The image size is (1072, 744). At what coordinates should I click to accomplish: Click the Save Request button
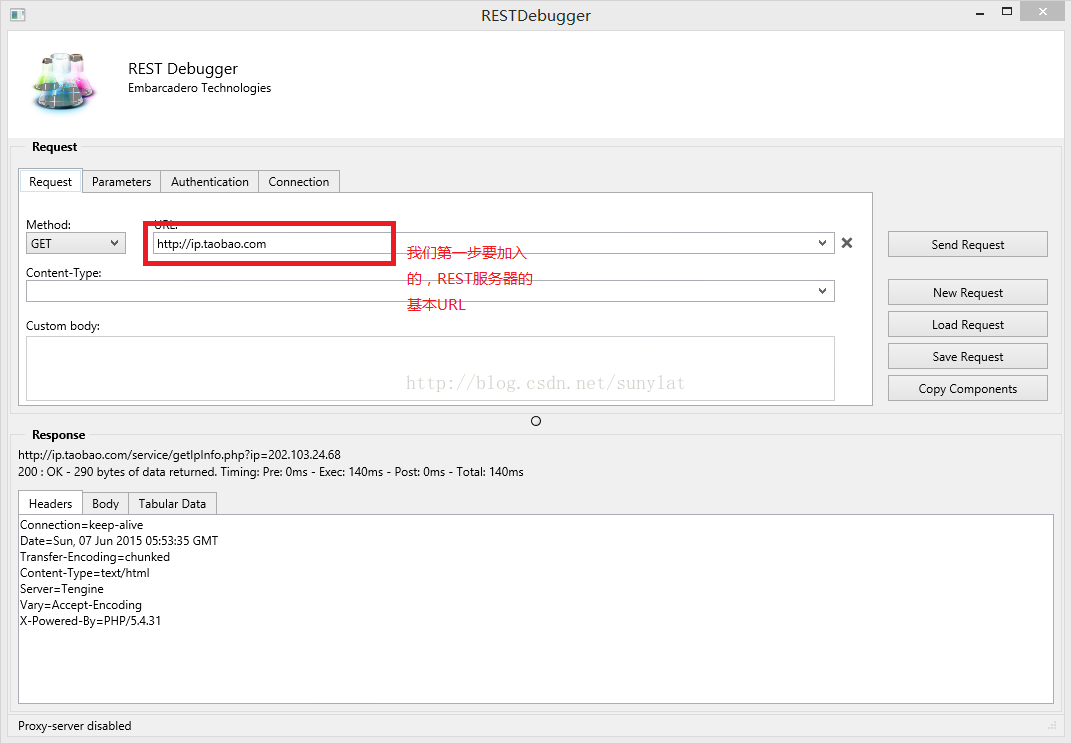pyautogui.click(x=967, y=356)
